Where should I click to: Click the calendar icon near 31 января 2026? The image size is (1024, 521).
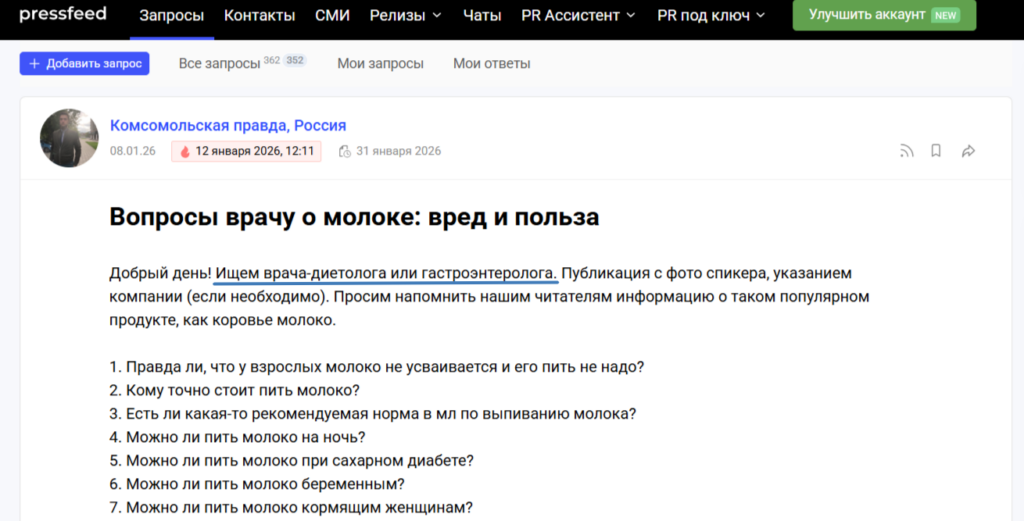[345, 151]
